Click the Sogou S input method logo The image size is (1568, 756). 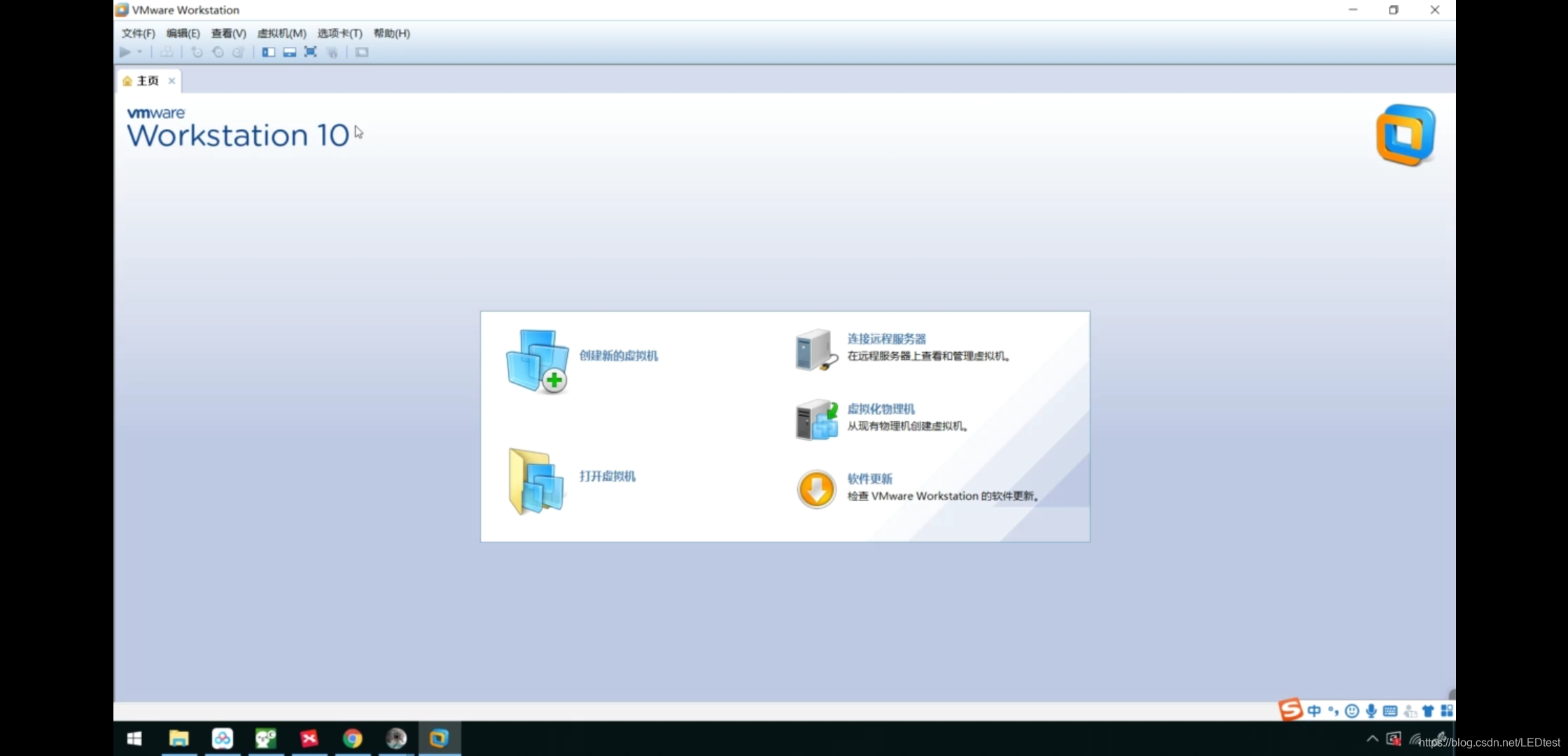(1291, 710)
